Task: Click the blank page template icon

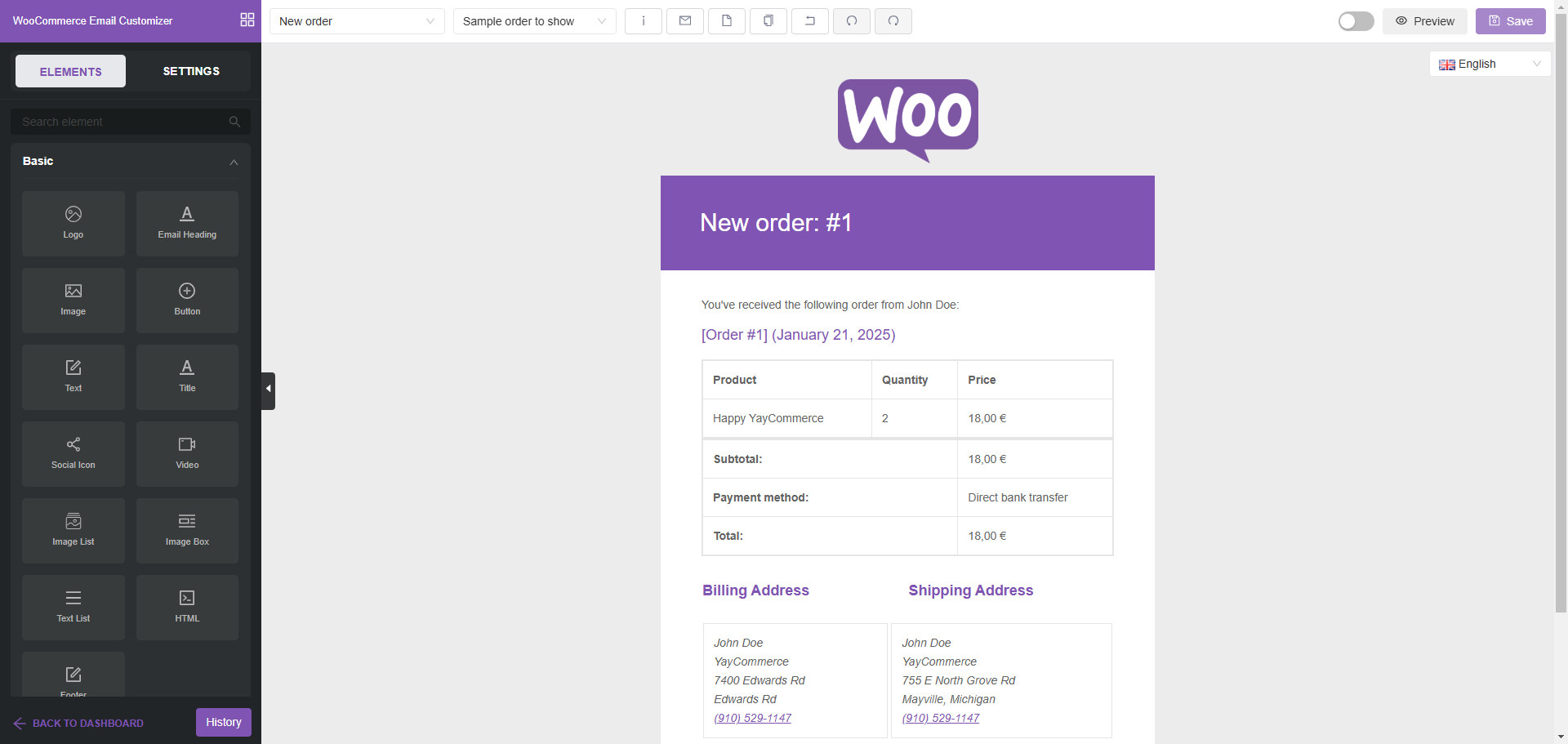Action: 727,21
